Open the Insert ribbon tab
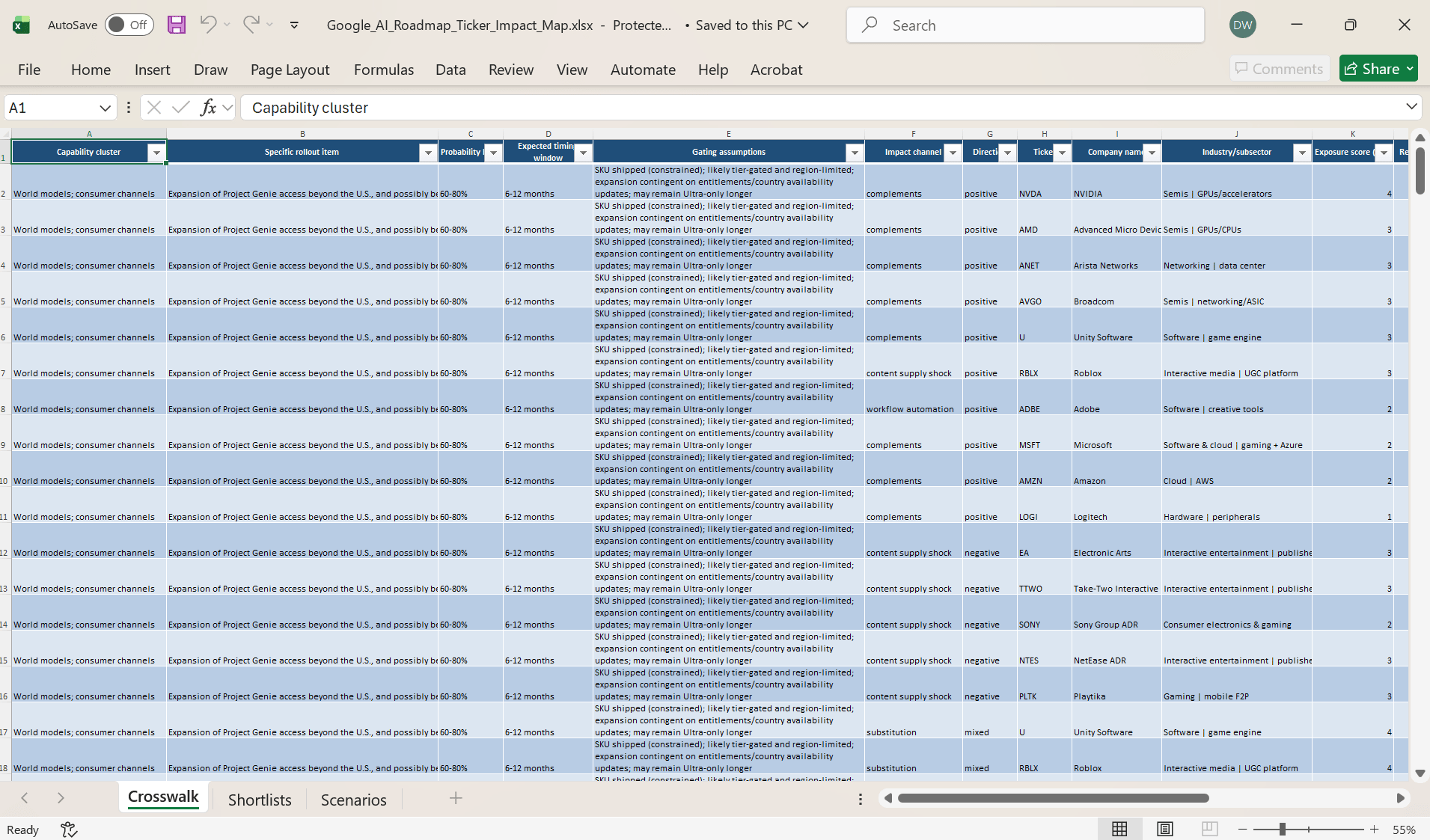This screenshot has width=1430, height=840. [152, 69]
